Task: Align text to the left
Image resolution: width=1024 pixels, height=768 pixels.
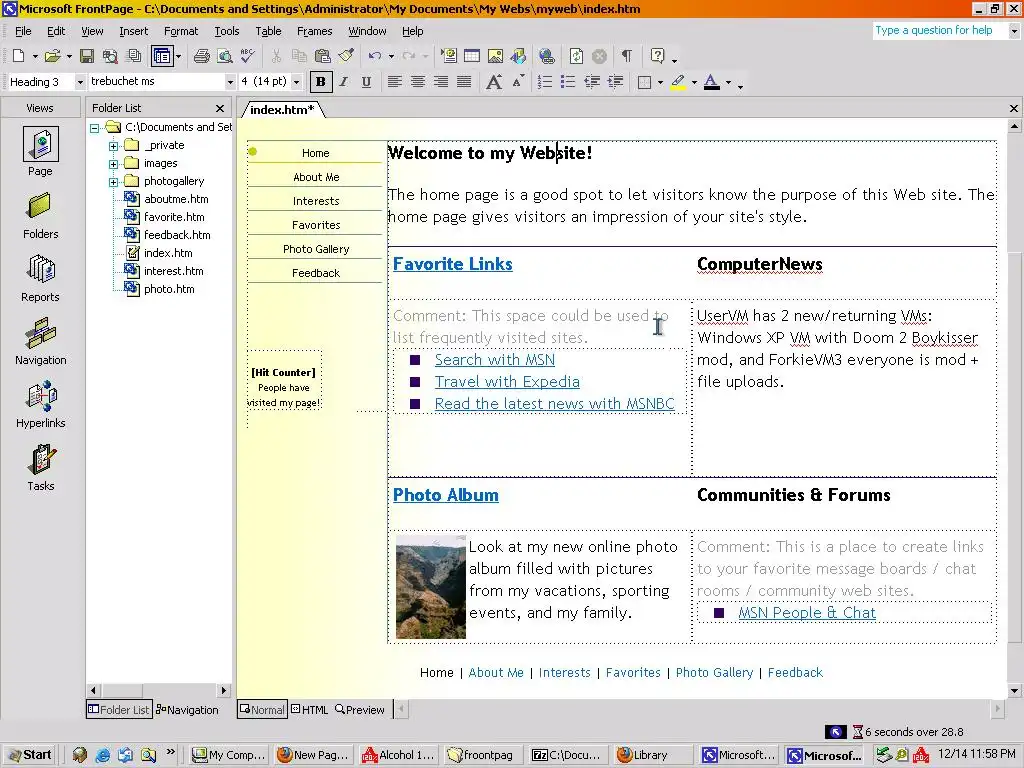Action: point(394,82)
